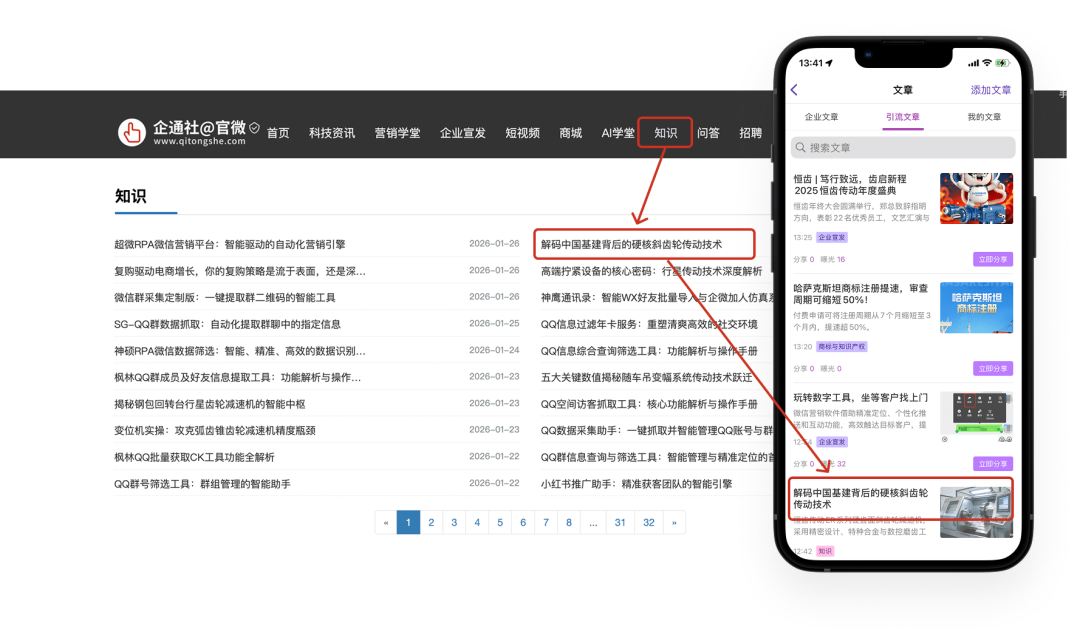The width and height of the screenshot is (1080, 638).
Task: Open the AI学堂 navigation item
Action: click(x=618, y=133)
